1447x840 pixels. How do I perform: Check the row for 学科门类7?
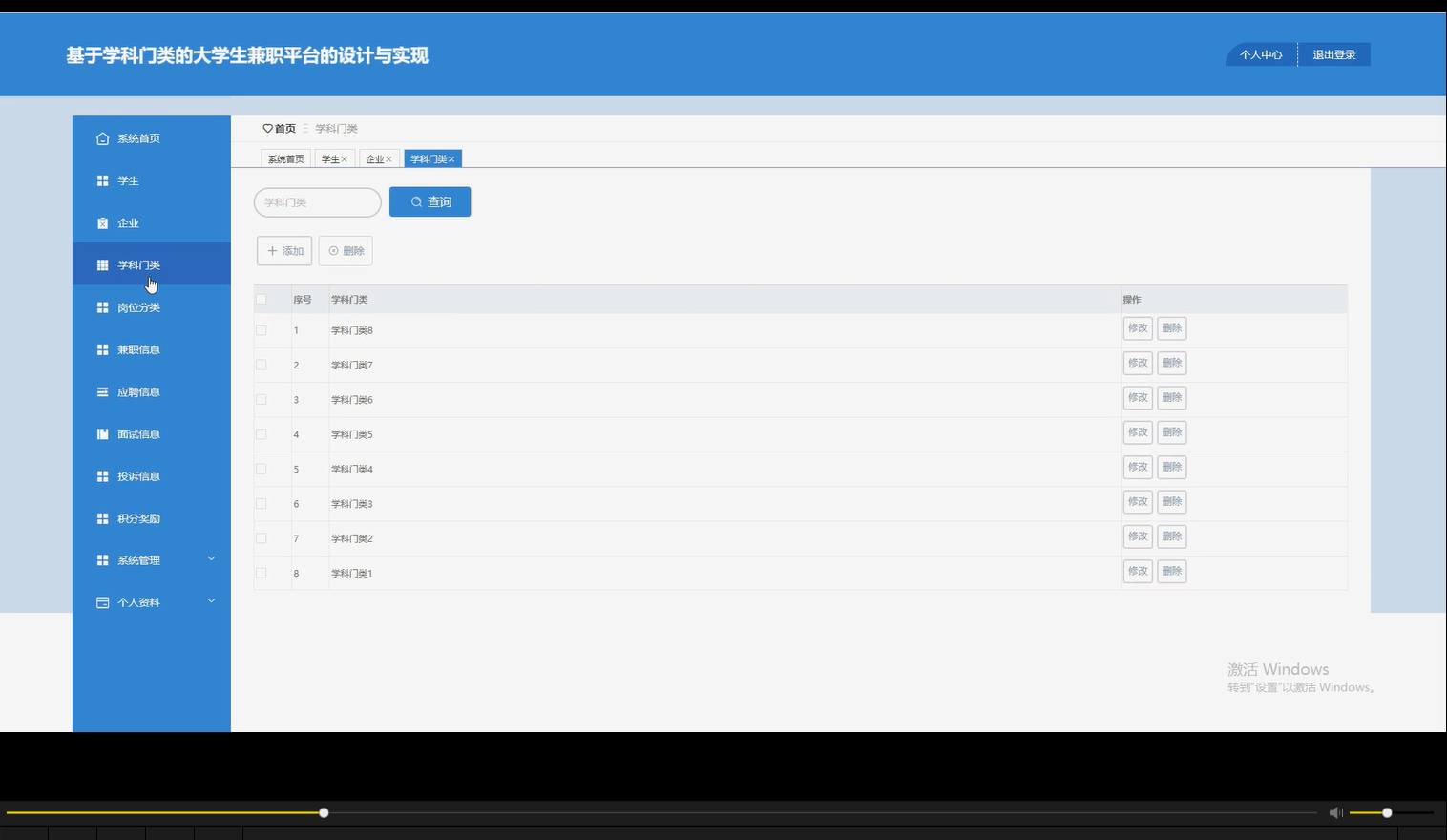[262, 365]
